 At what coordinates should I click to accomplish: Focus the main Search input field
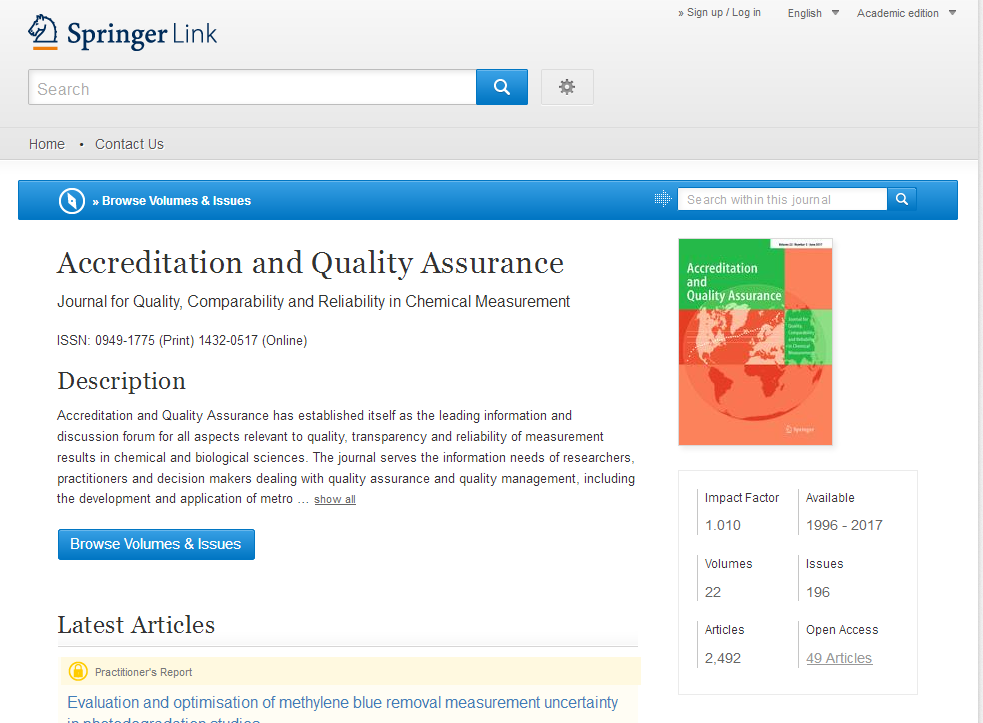[x=252, y=87]
